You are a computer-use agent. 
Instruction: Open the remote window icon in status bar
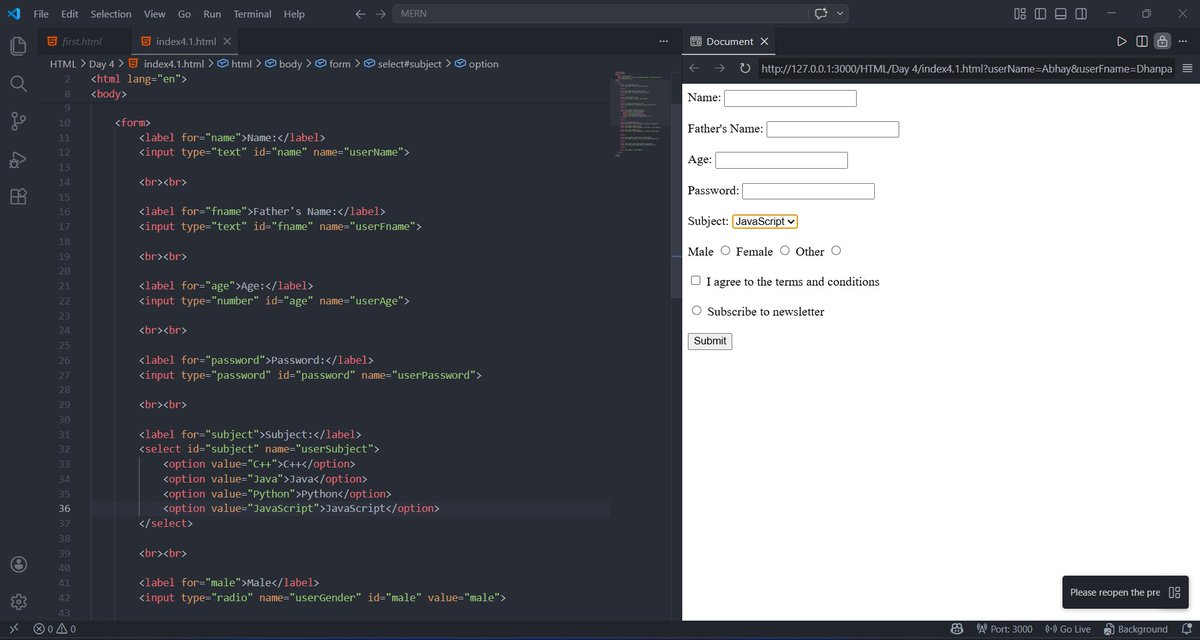coord(13,629)
